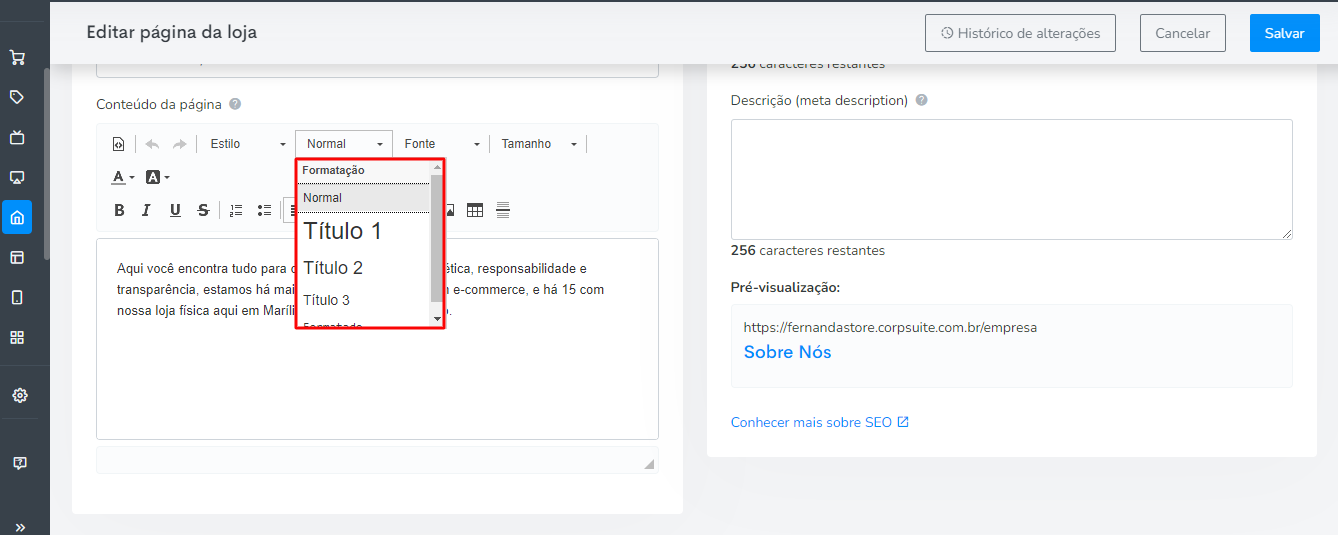This screenshot has width=1338, height=535.
Task: Click formatting list scrollbar thumb
Action: click(436, 238)
